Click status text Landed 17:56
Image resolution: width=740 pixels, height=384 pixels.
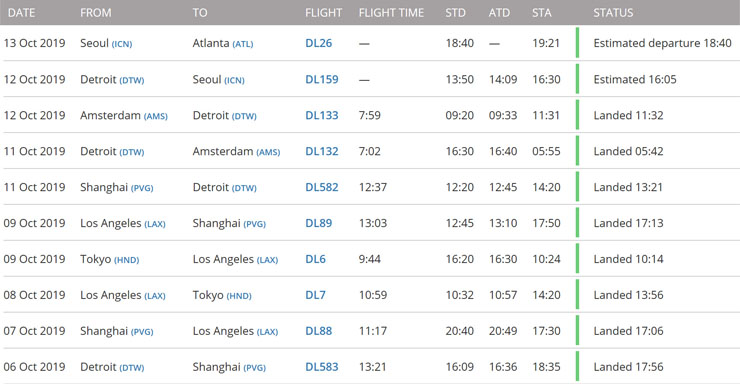point(628,367)
